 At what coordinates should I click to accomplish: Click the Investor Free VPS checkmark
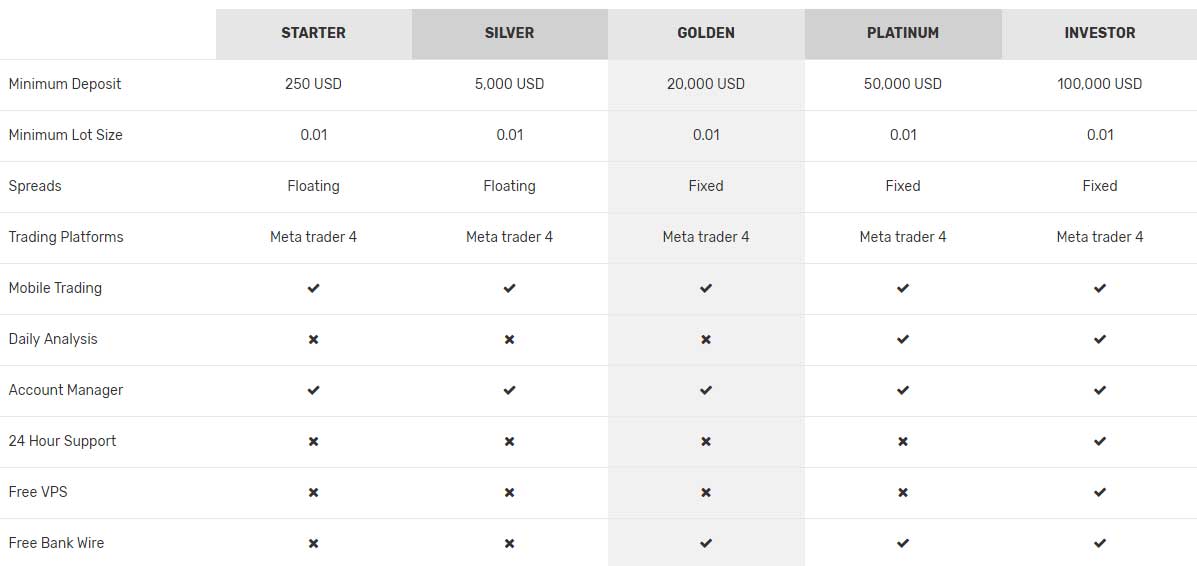click(1100, 492)
